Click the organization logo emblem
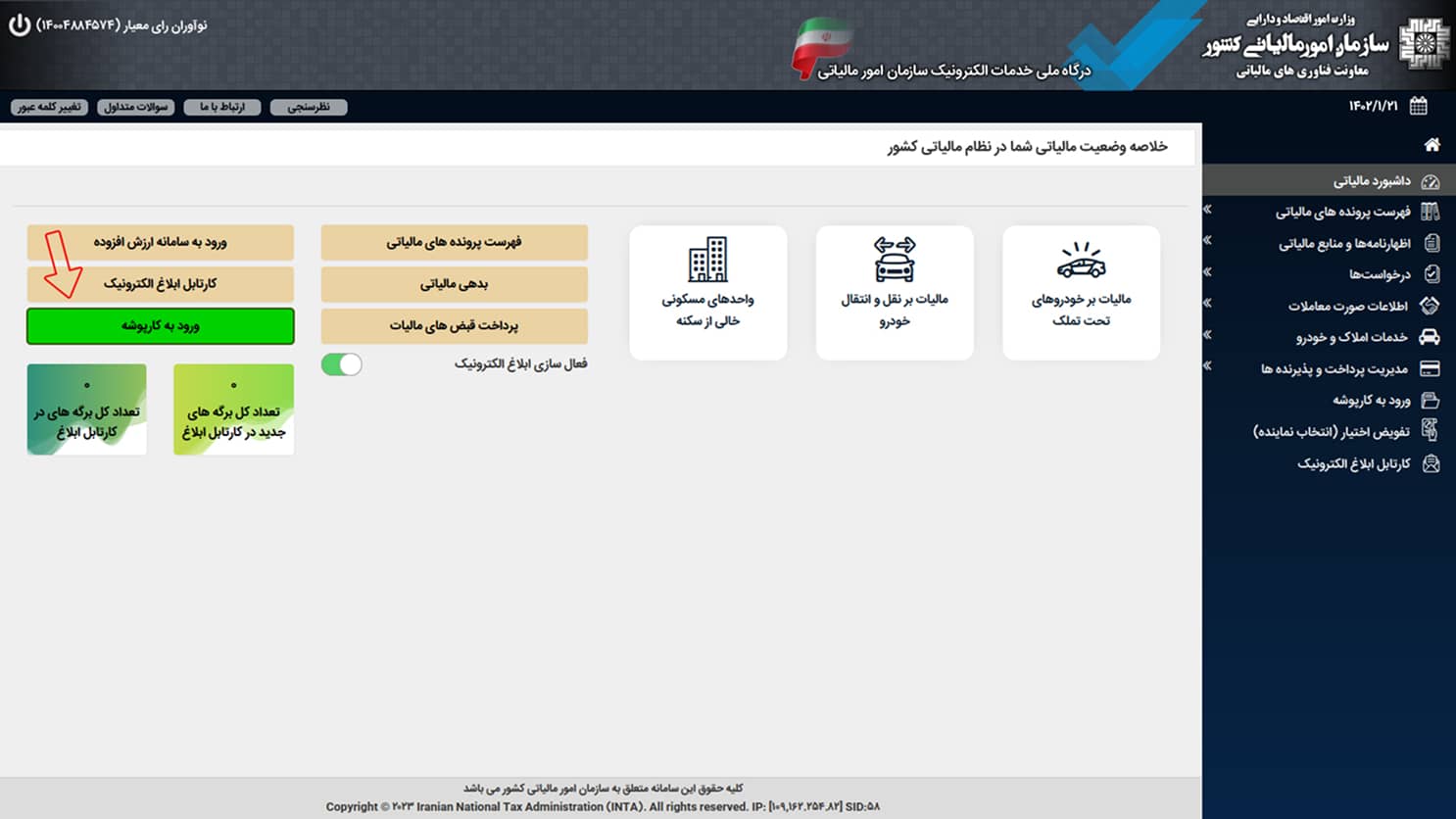Screen dimensions: 1456x819 coord(1424,44)
